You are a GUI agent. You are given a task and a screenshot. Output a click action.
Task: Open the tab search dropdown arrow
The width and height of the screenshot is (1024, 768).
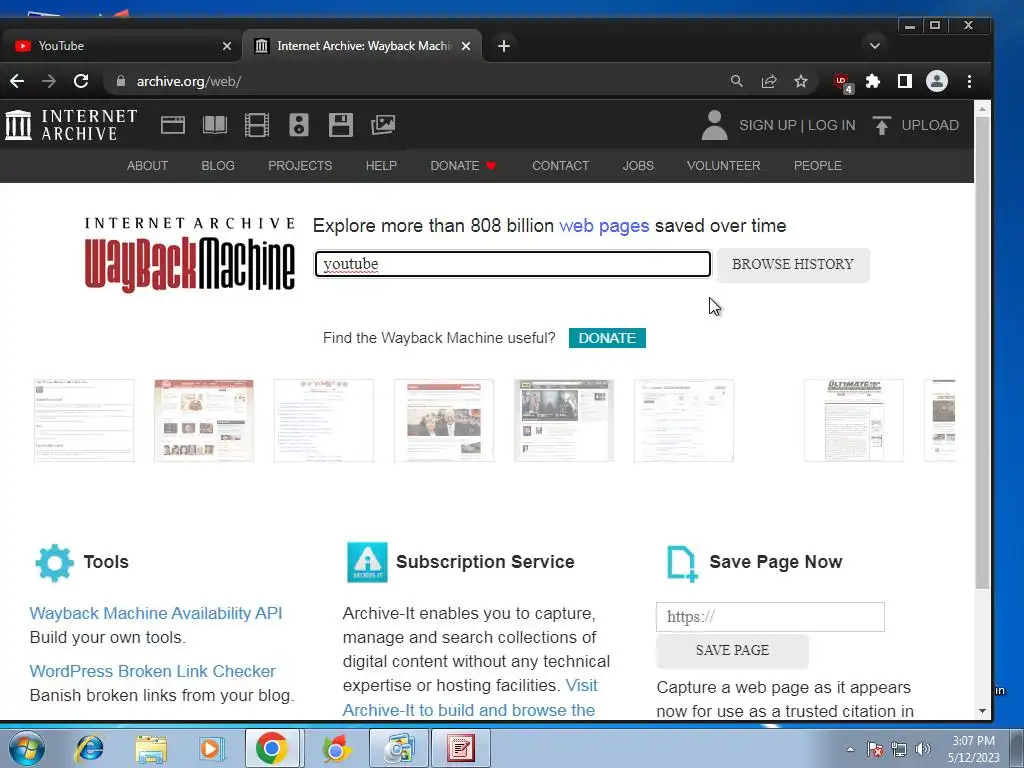pyautogui.click(x=874, y=46)
